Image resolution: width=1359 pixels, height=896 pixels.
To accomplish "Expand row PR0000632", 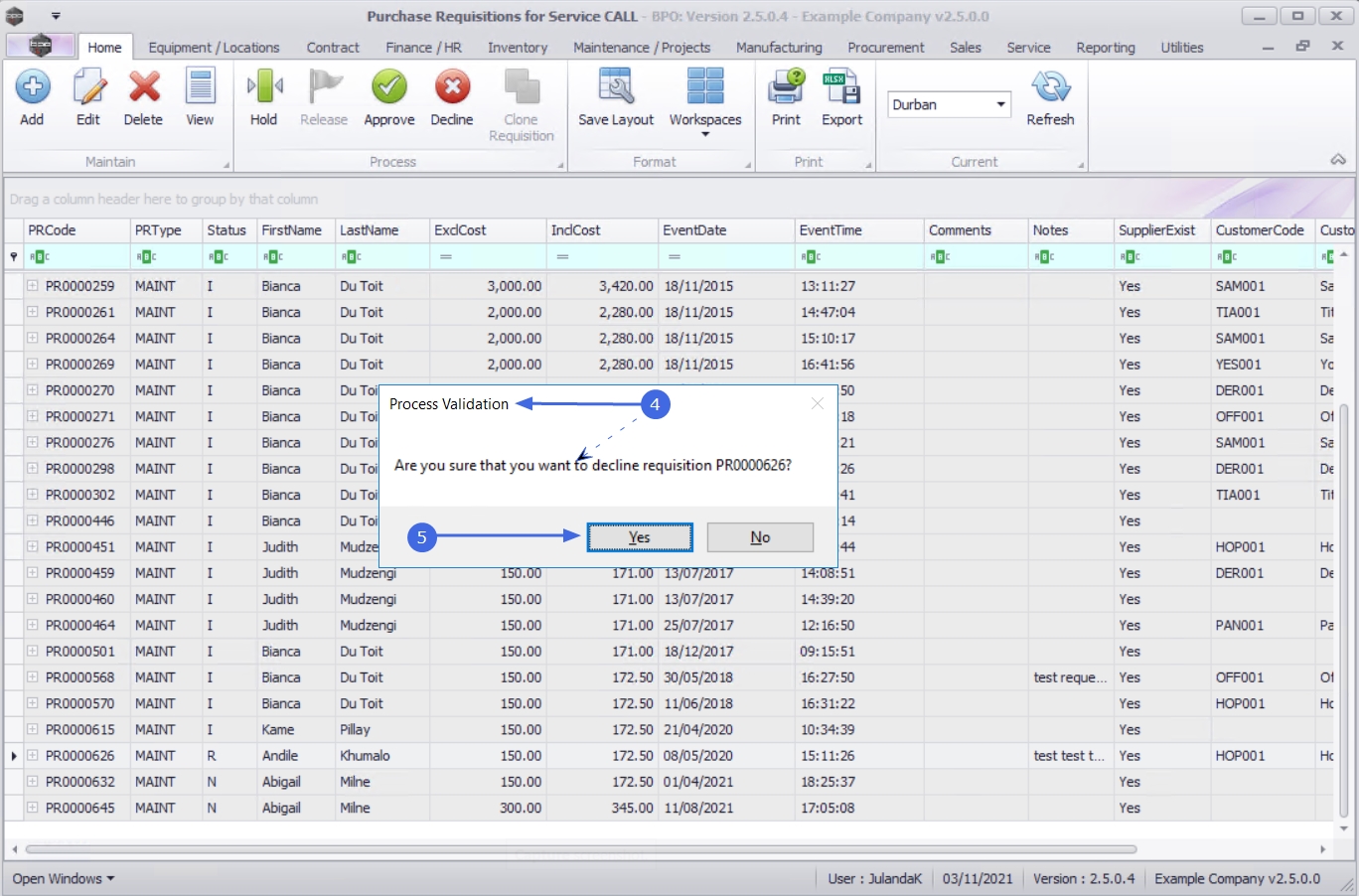I will tap(32, 782).
